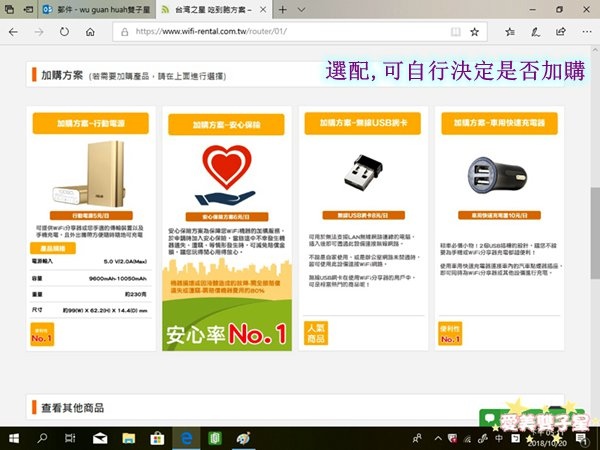
Task: Open Microsoft Store from taskbar
Action: 157,439
